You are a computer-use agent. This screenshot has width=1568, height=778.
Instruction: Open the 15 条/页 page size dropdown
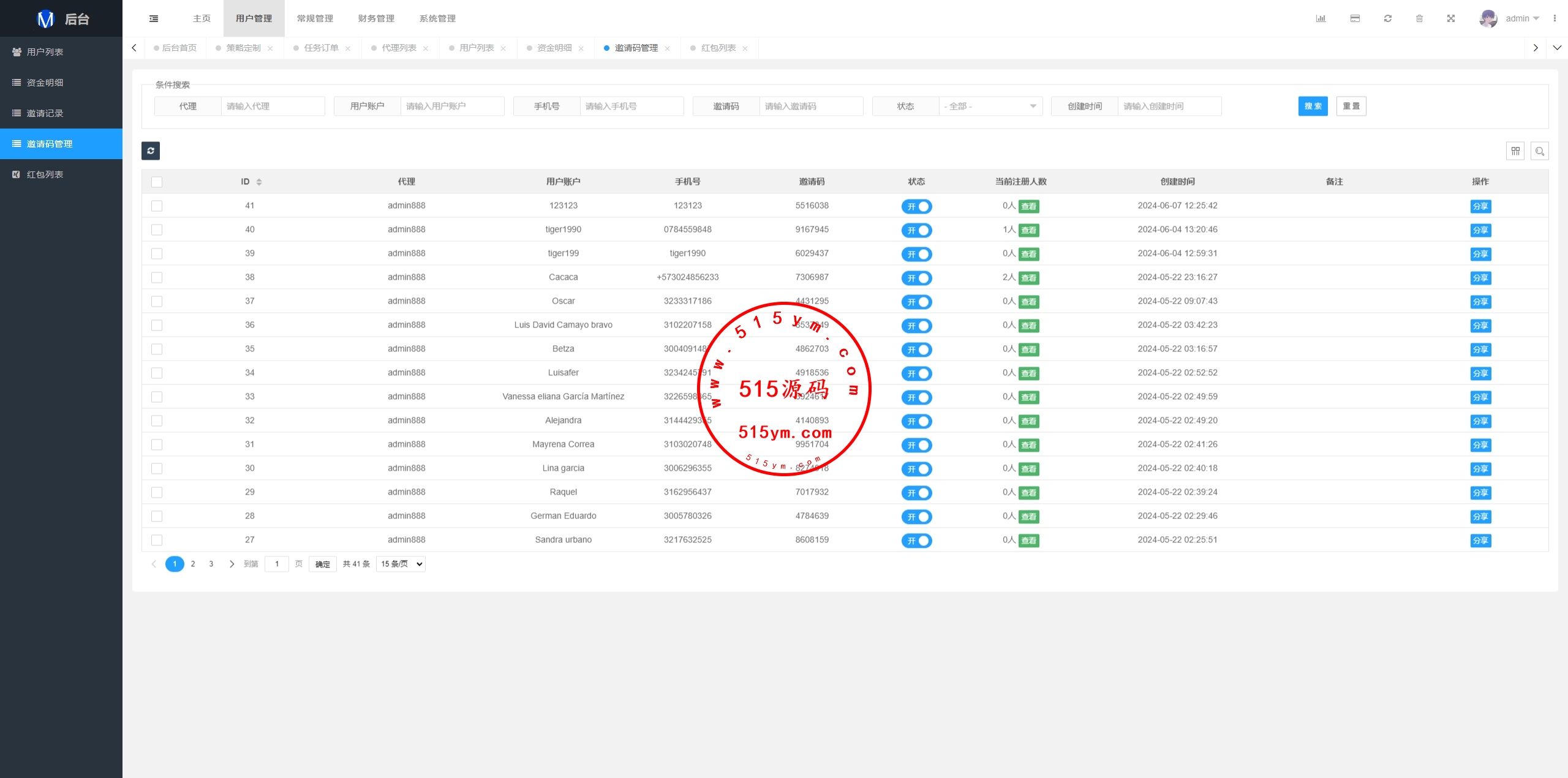click(x=401, y=564)
